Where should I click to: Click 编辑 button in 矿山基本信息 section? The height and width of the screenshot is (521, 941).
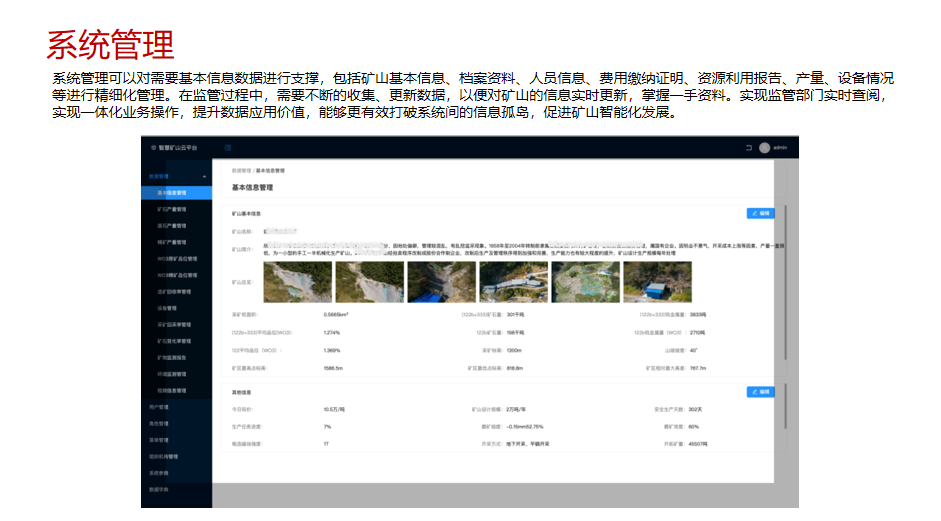(760, 213)
